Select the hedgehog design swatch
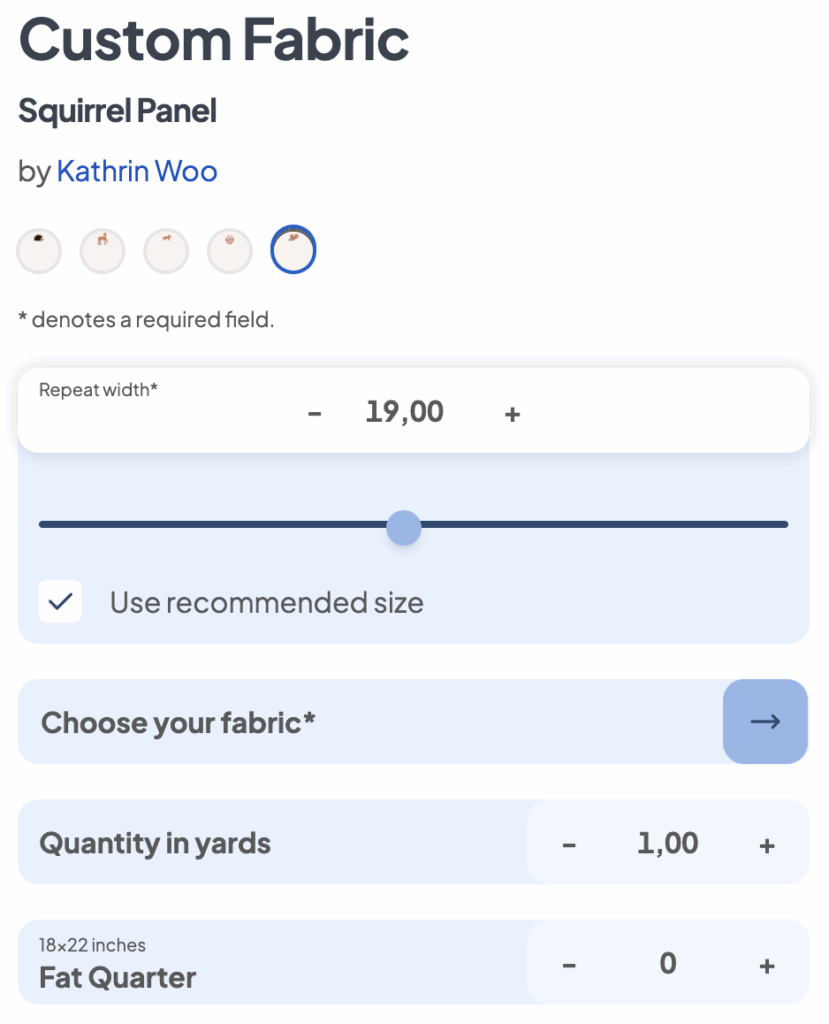The width and height of the screenshot is (829, 1024). 39,251
